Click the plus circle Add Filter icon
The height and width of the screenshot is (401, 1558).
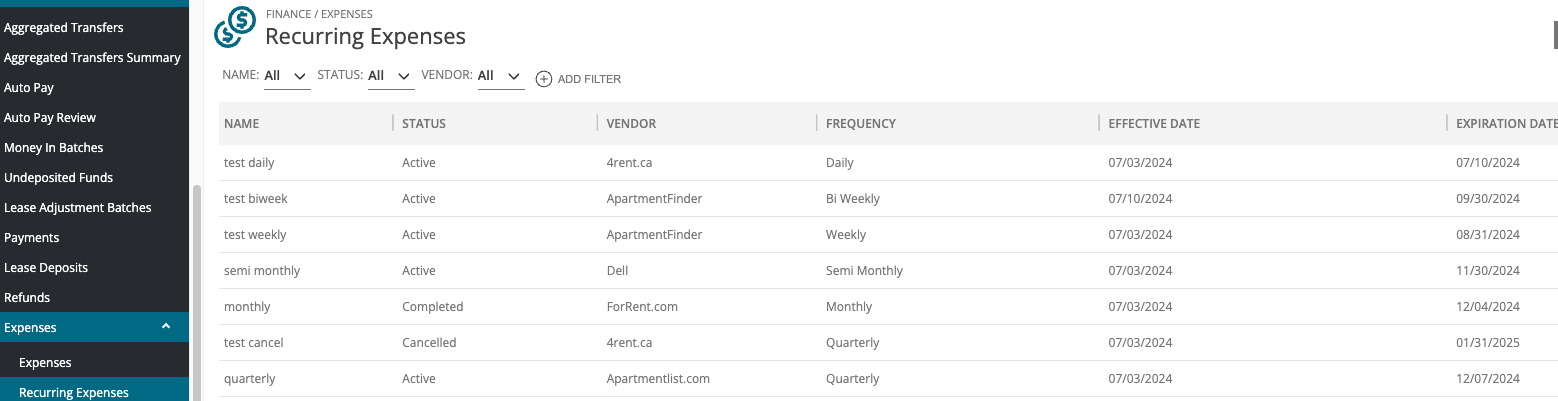point(544,79)
